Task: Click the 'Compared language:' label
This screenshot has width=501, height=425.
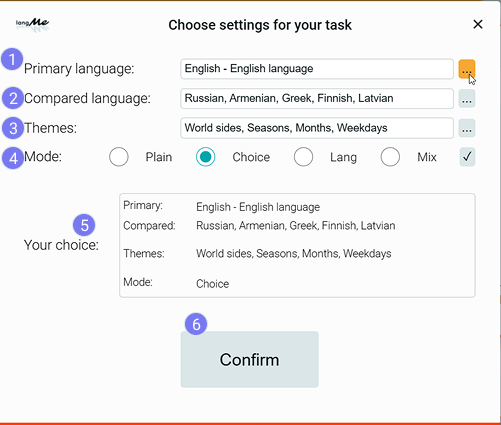Action: point(87,98)
